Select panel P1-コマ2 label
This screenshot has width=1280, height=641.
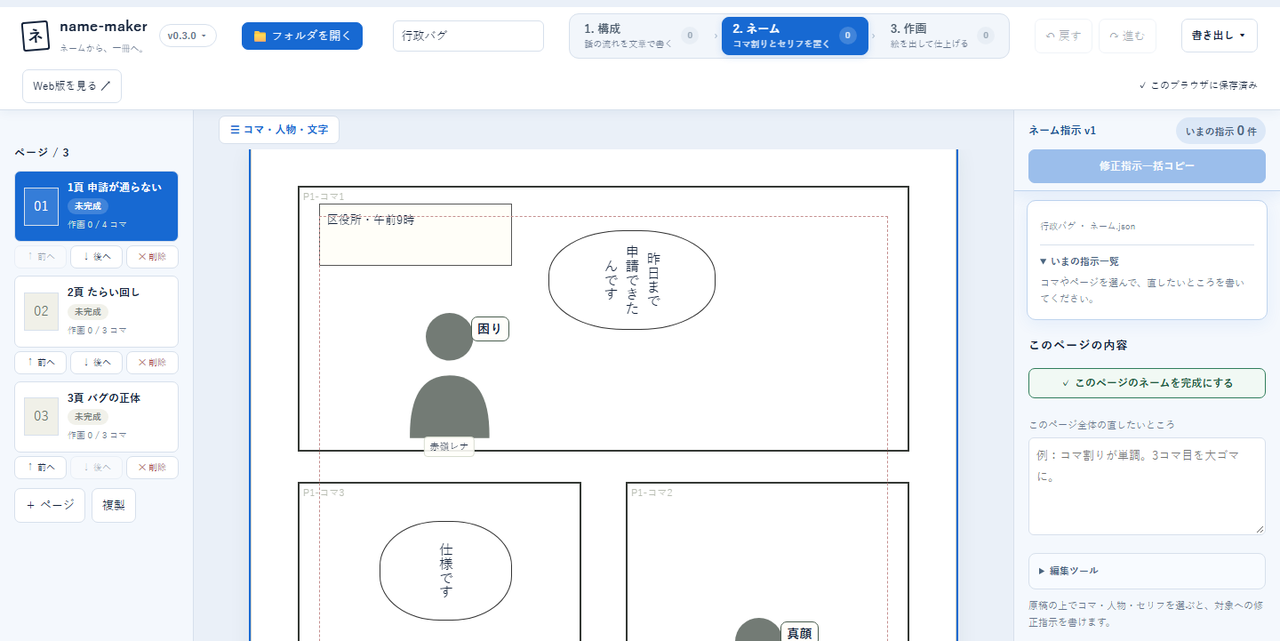click(652, 492)
